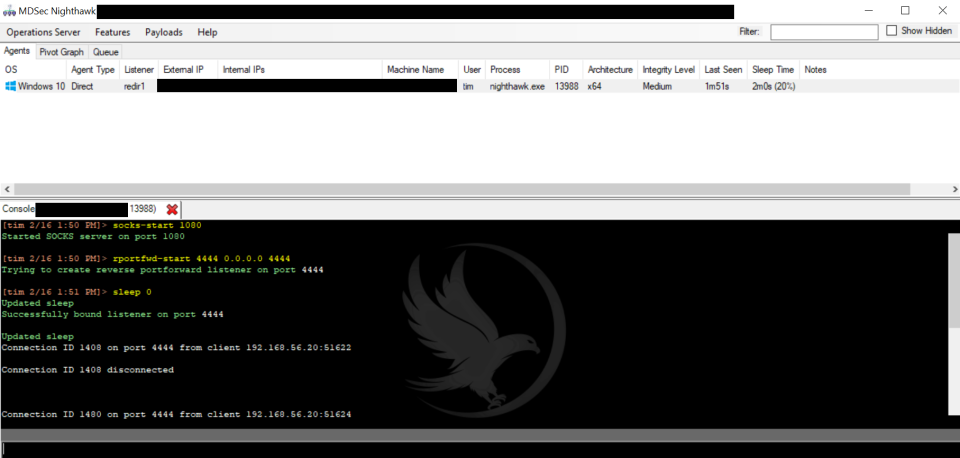Image resolution: width=960 pixels, height=458 pixels.
Task: Click the Connection ID 1408 from client line
Action: (176, 348)
